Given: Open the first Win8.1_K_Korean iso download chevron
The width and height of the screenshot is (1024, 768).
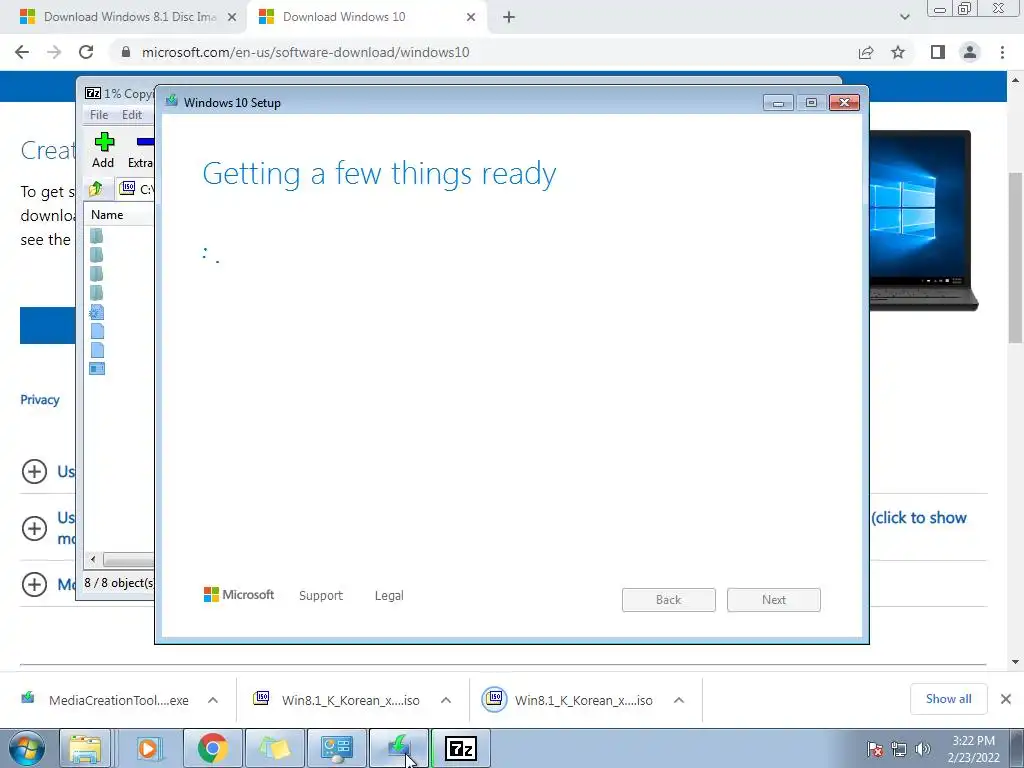Looking at the screenshot, I should click(x=446, y=700).
